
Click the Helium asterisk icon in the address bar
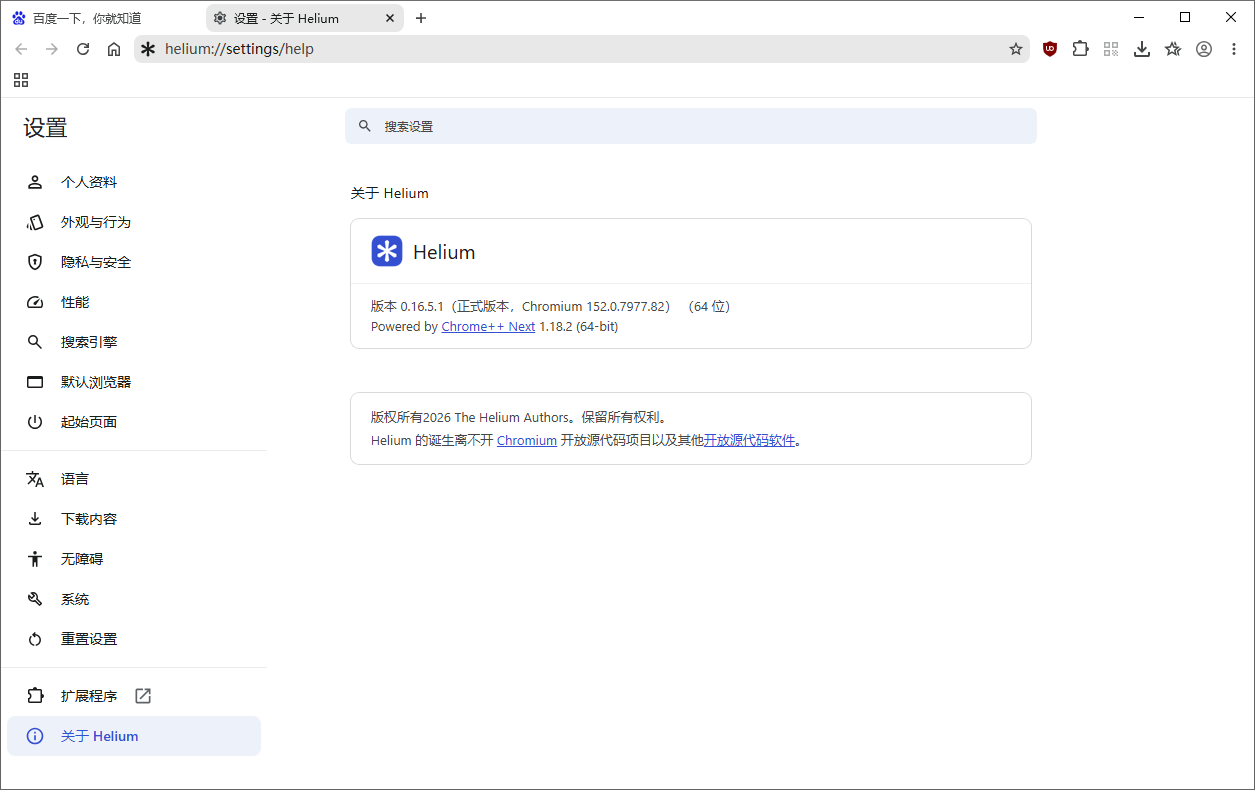coord(148,49)
